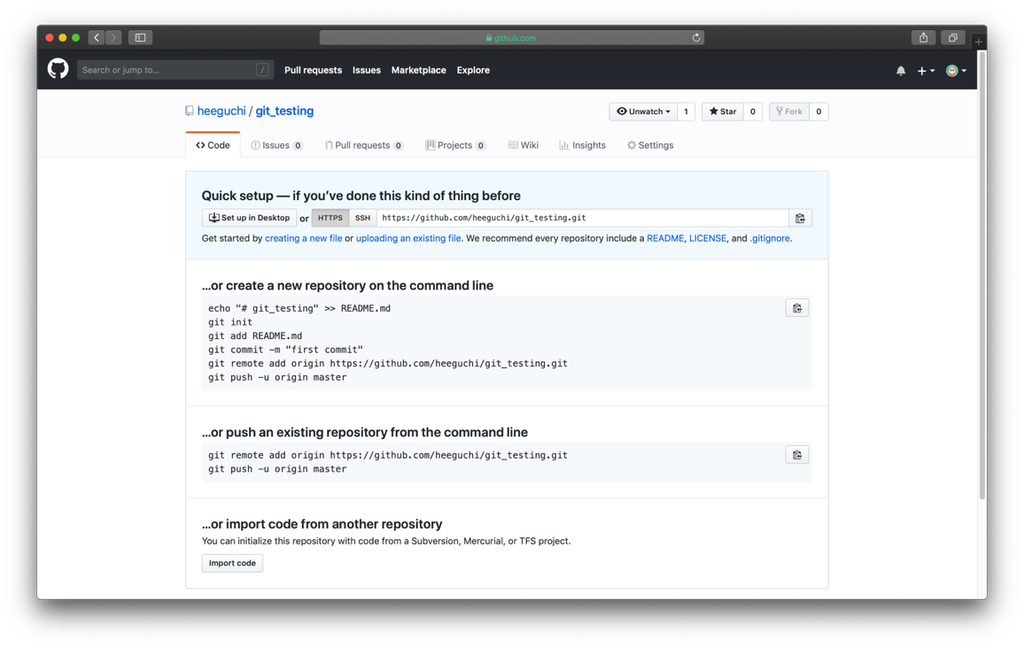
Task: Click the repository clone URL field
Action: click(583, 218)
